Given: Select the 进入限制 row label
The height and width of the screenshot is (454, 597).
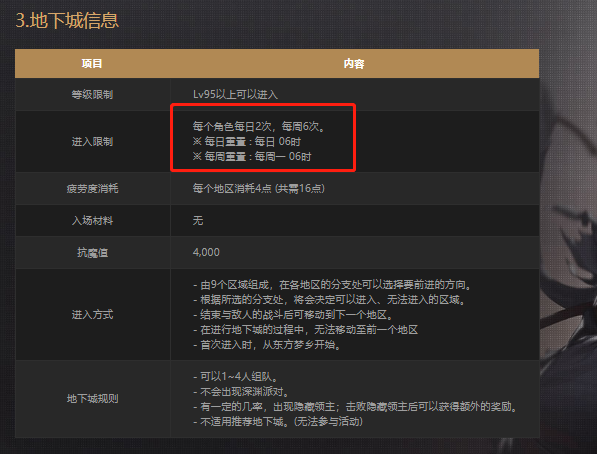Looking at the screenshot, I should pyautogui.click(x=92, y=142).
